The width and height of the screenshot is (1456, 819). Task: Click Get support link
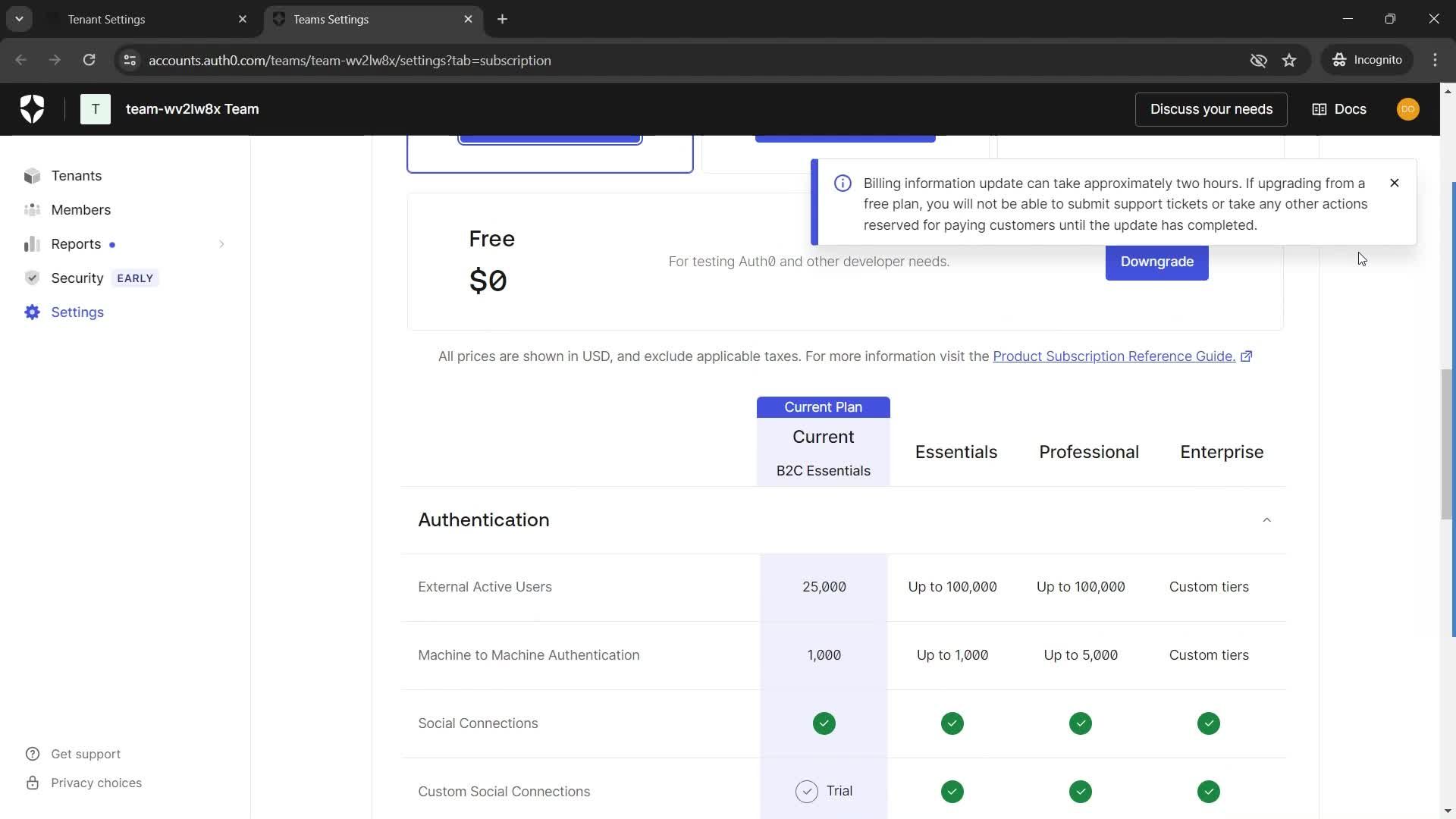tap(85, 754)
